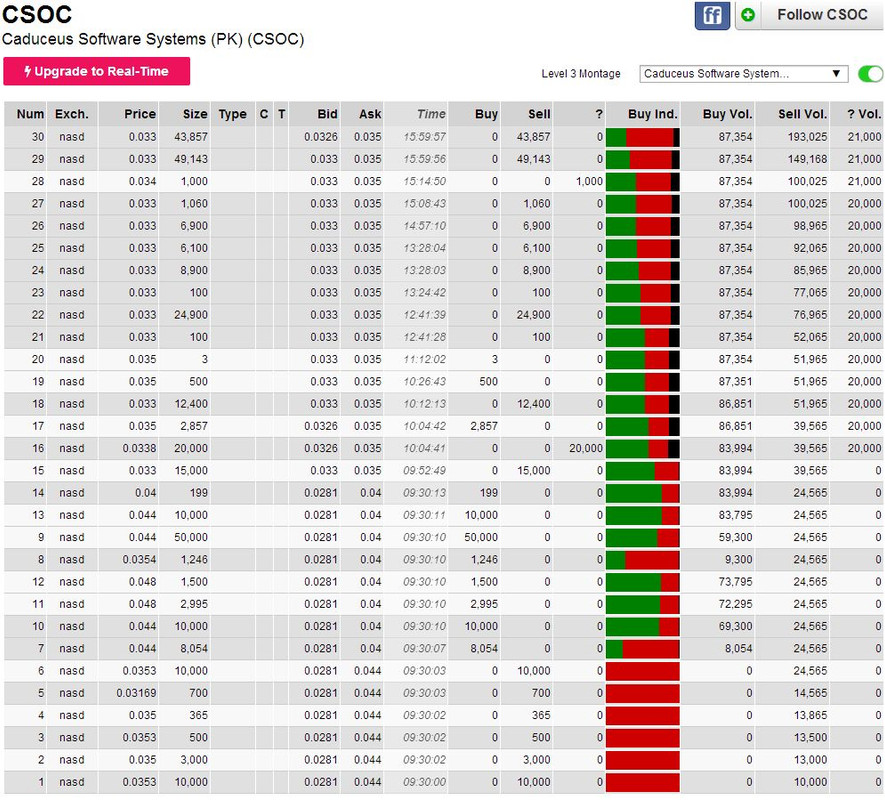
Task: Click price 0.0338 in row 16
Action: pos(139,448)
